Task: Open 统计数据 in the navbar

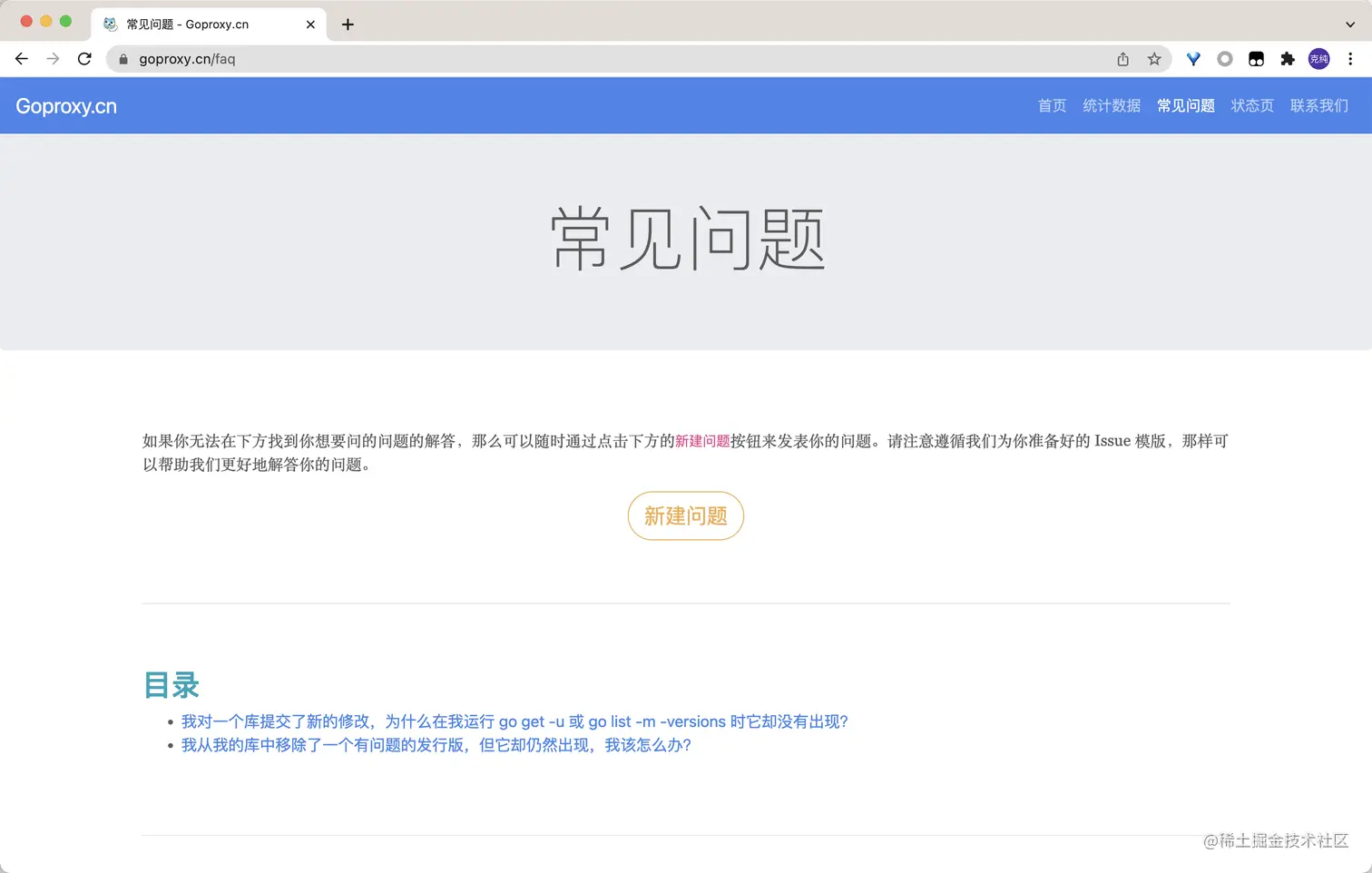Action: coord(1112,106)
